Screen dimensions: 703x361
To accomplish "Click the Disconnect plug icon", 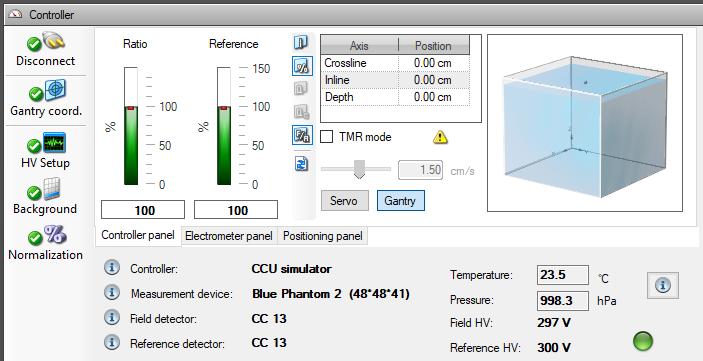I will tap(54, 41).
